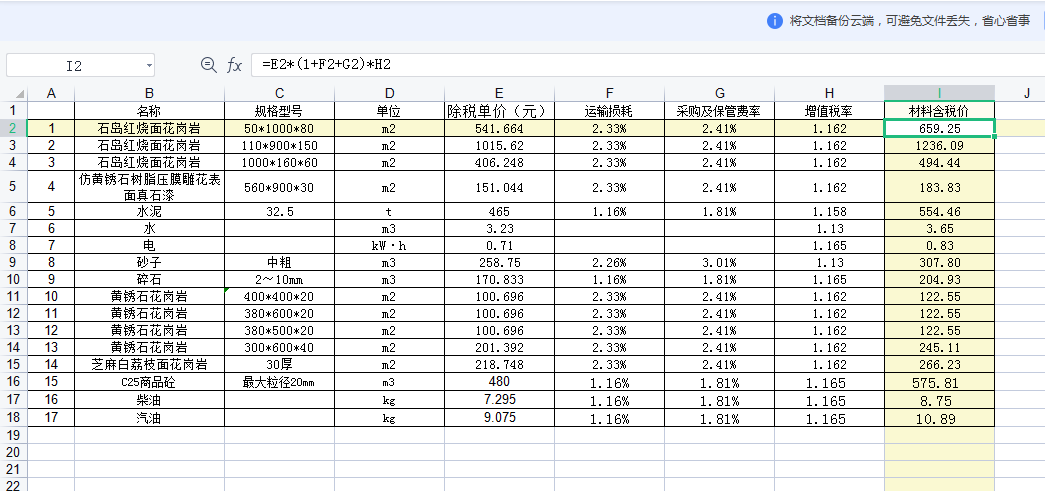Open the Name Box dropdown arrow

click(x=149, y=66)
